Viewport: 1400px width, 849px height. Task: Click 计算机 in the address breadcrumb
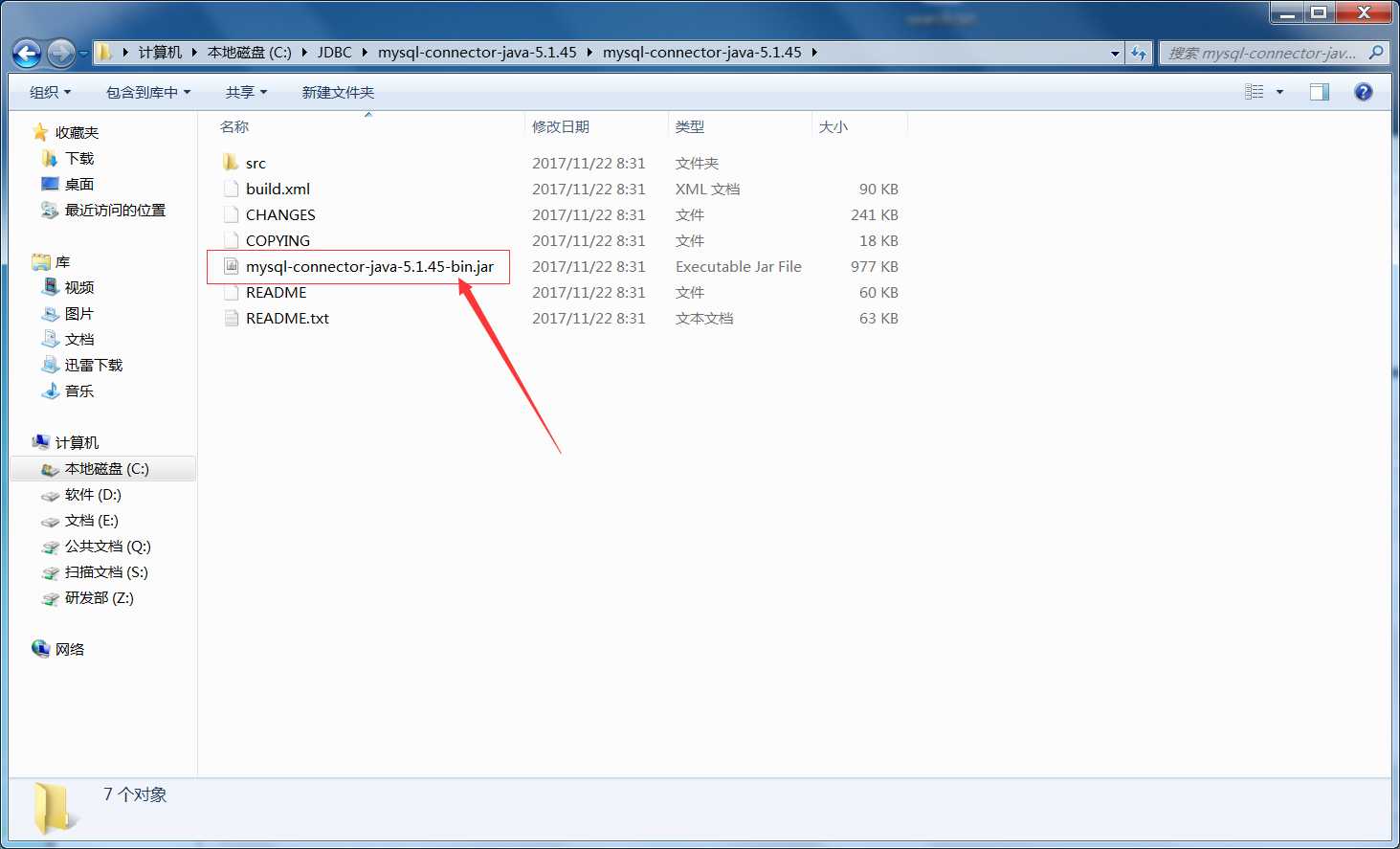pyautogui.click(x=160, y=53)
